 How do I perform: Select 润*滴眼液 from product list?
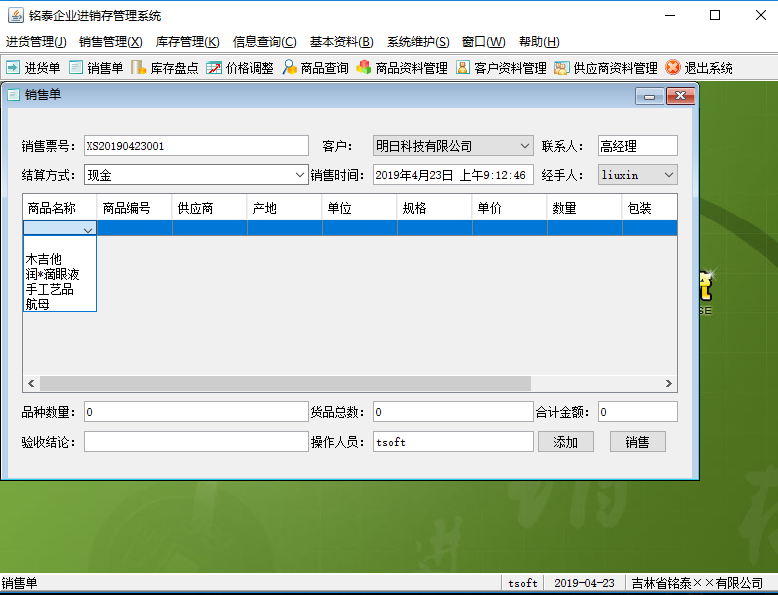(60, 274)
